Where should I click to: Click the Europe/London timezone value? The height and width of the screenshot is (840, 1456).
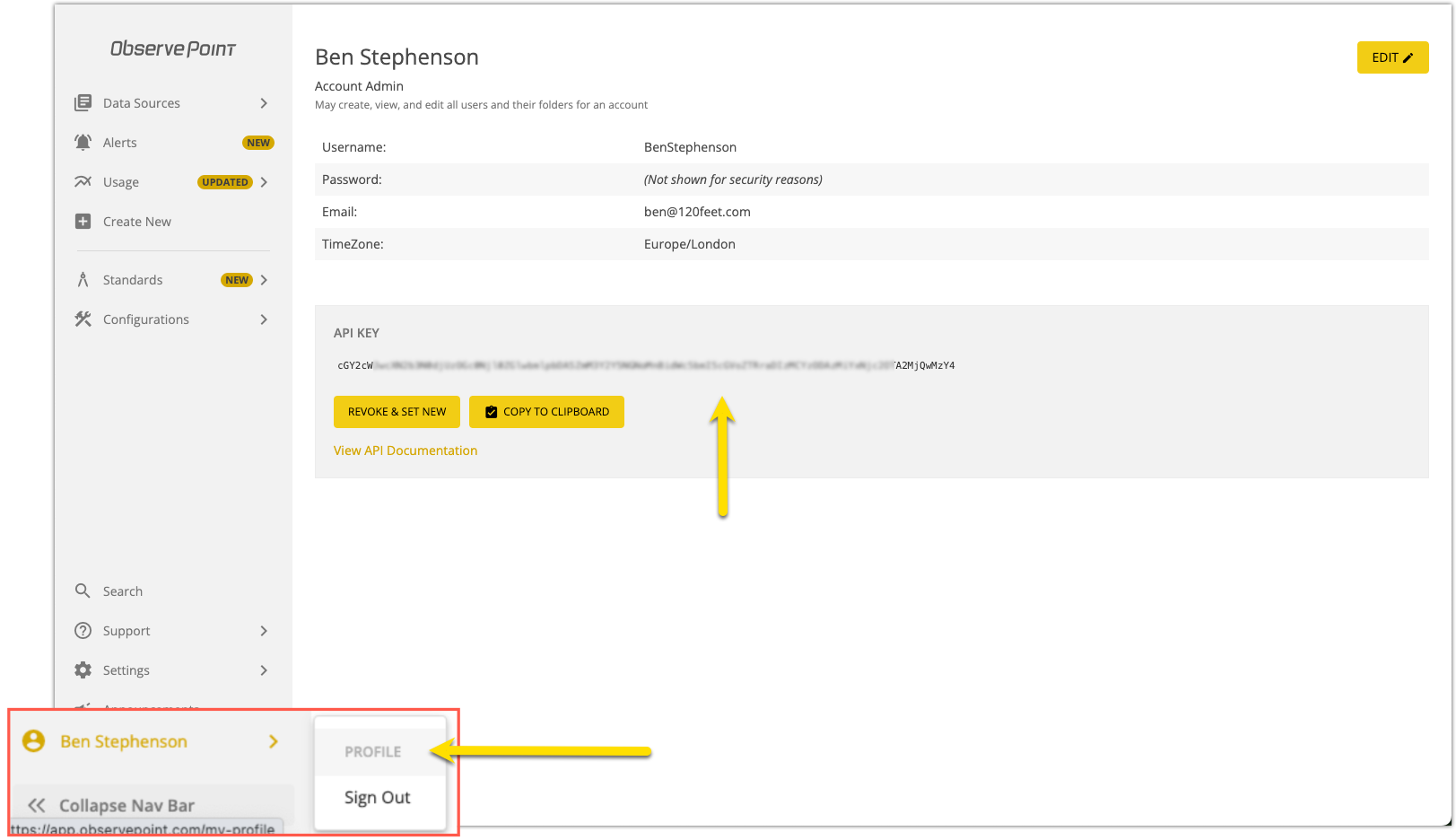click(690, 244)
